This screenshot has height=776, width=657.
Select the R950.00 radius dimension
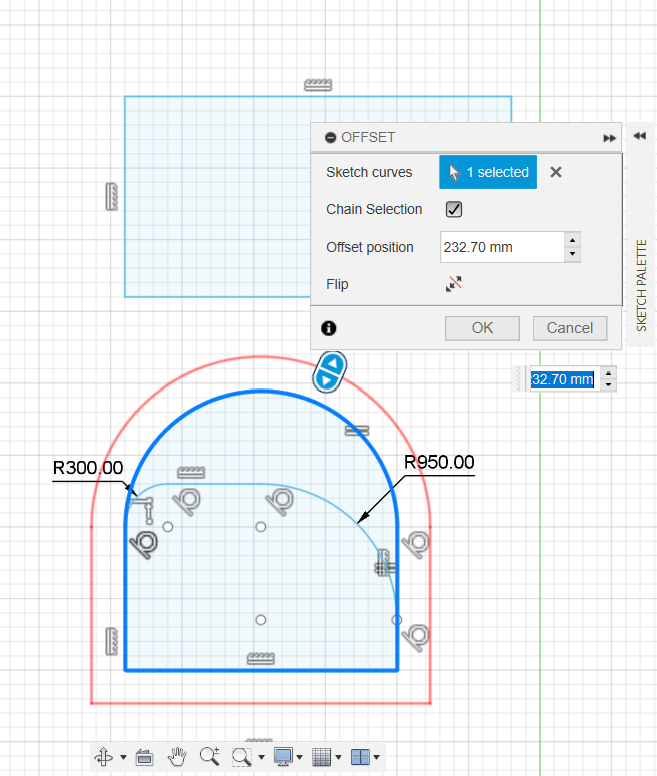tap(439, 462)
